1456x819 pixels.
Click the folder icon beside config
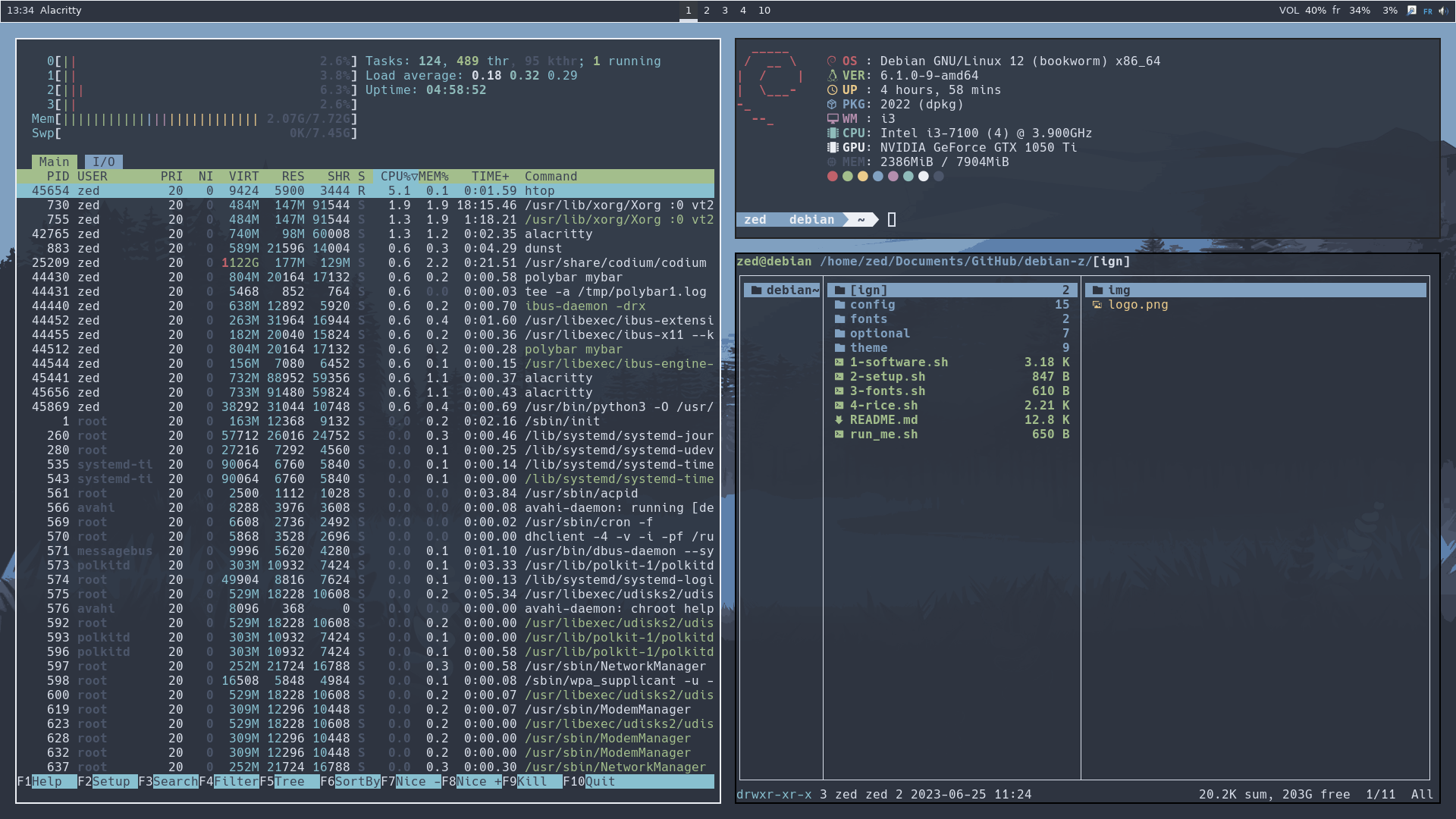pyautogui.click(x=840, y=304)
